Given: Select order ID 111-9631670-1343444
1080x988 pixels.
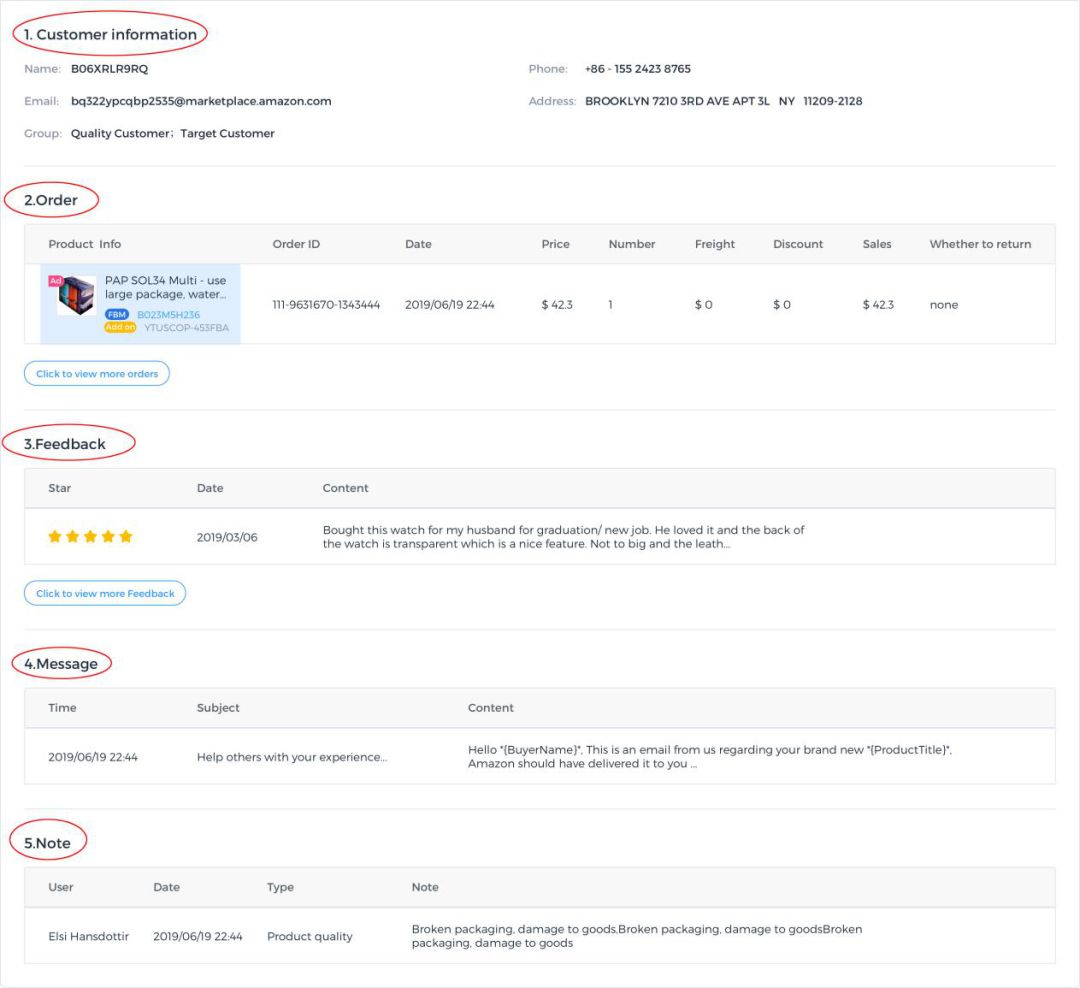Looking at the screenshot, I should (x=326, y=305).
